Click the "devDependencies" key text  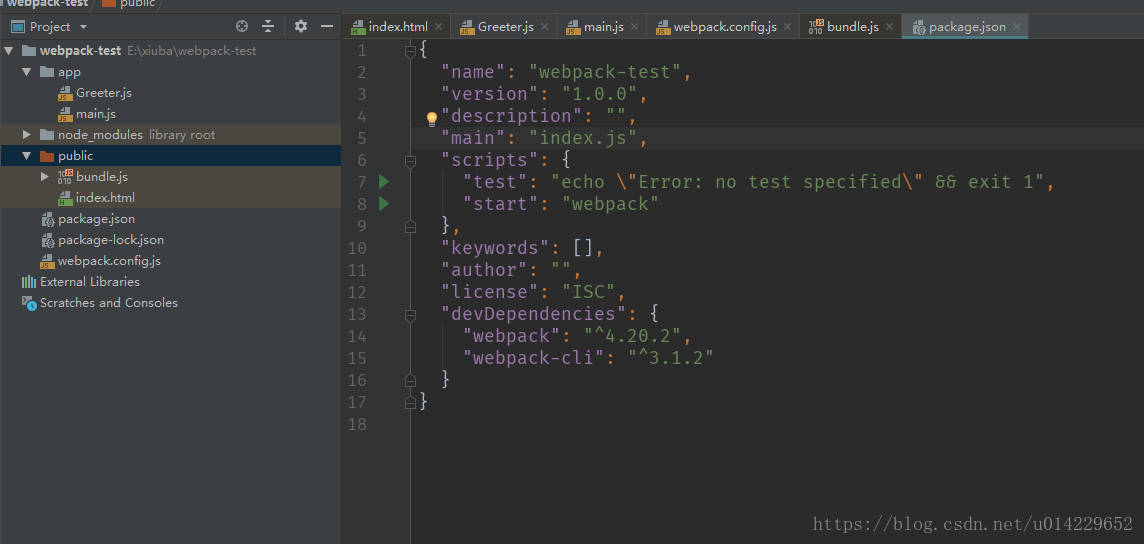534,314
